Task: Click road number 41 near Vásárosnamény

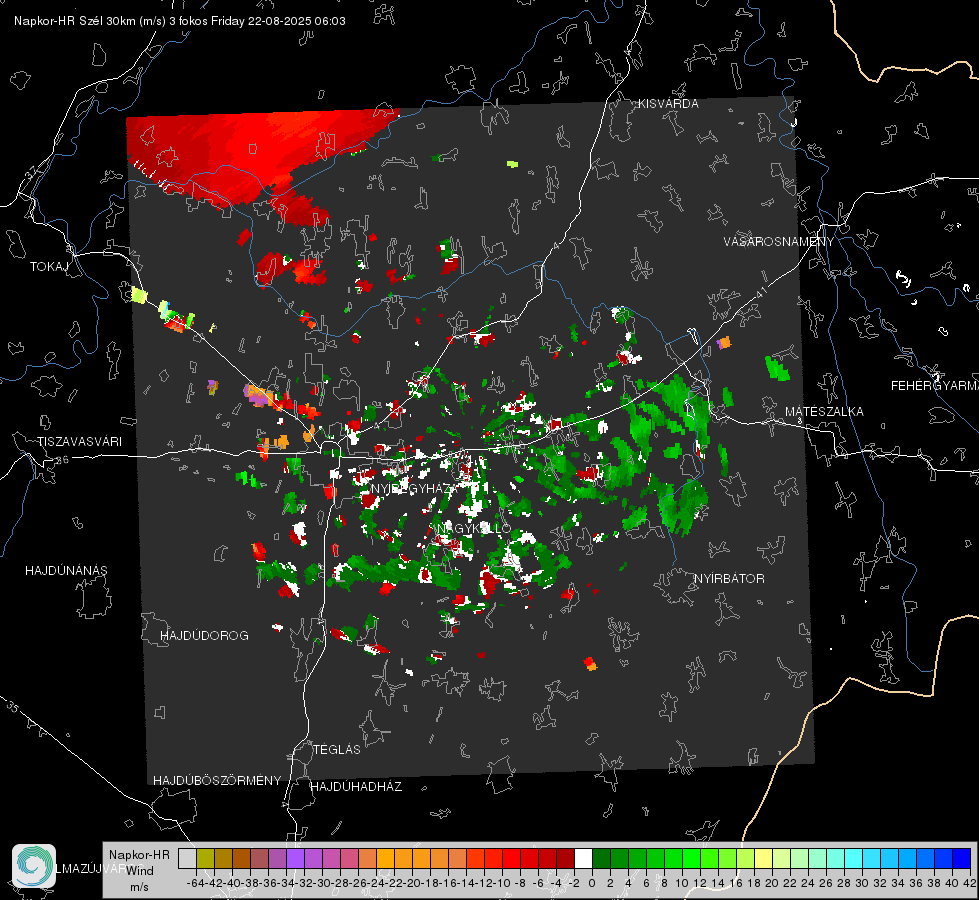Action: (760, 292)
